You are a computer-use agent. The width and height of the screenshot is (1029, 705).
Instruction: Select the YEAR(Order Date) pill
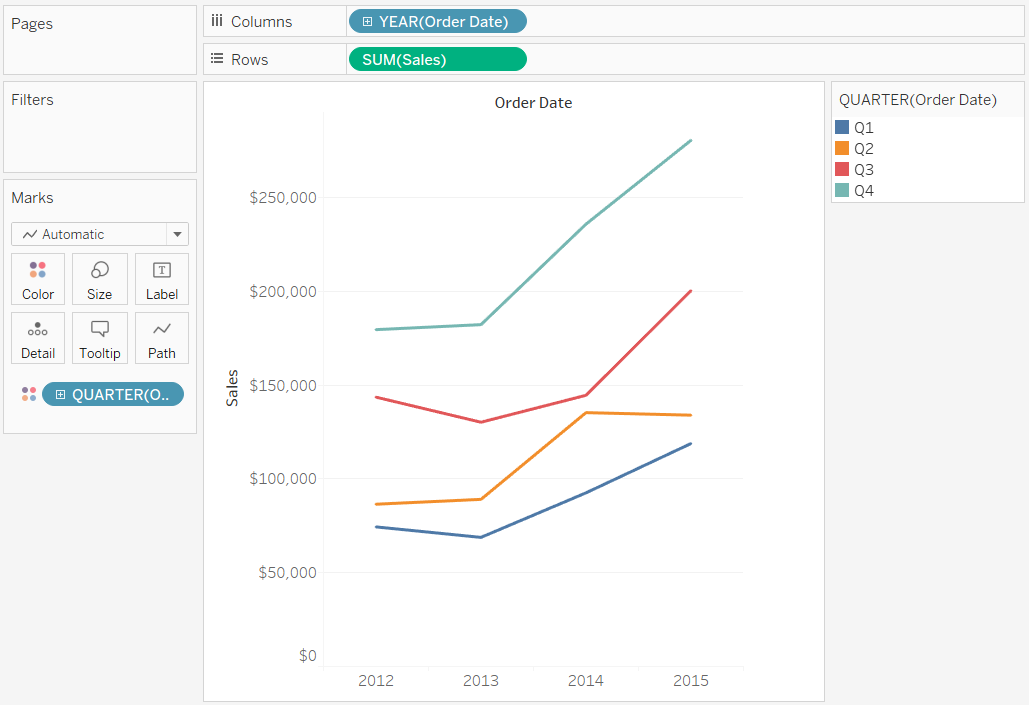pos(438,22)
